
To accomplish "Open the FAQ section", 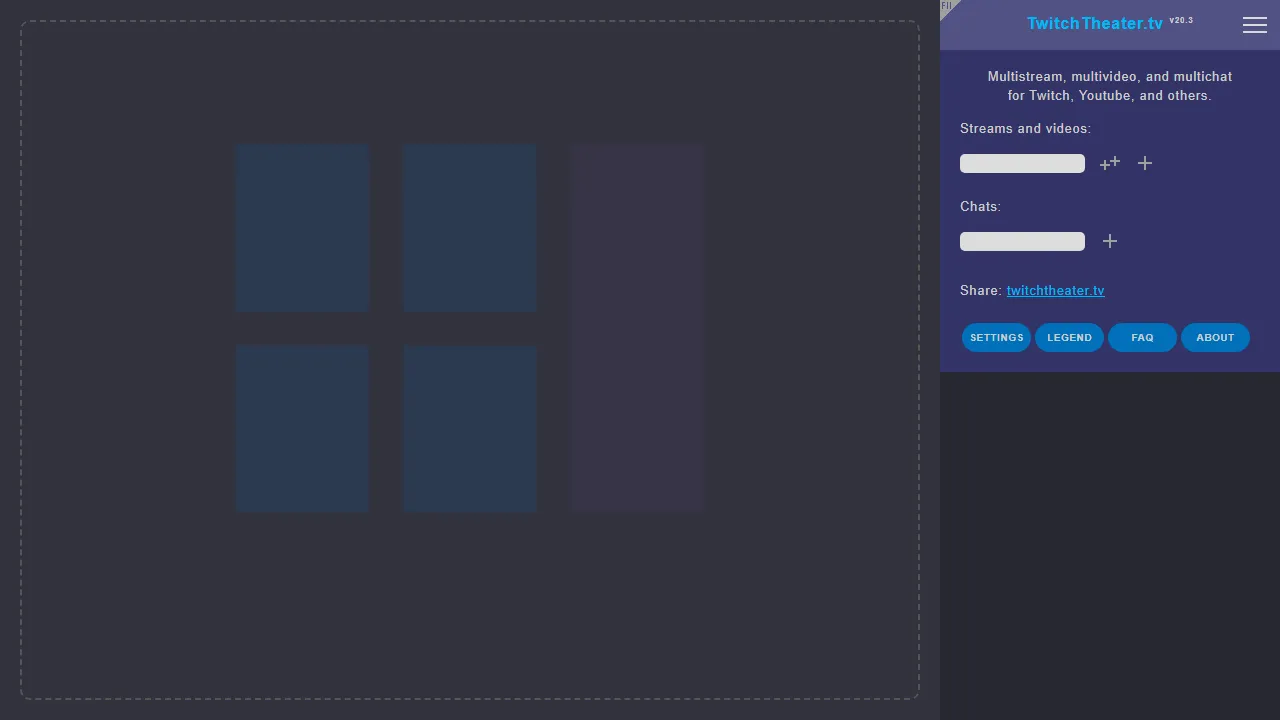I will 1142,337.
